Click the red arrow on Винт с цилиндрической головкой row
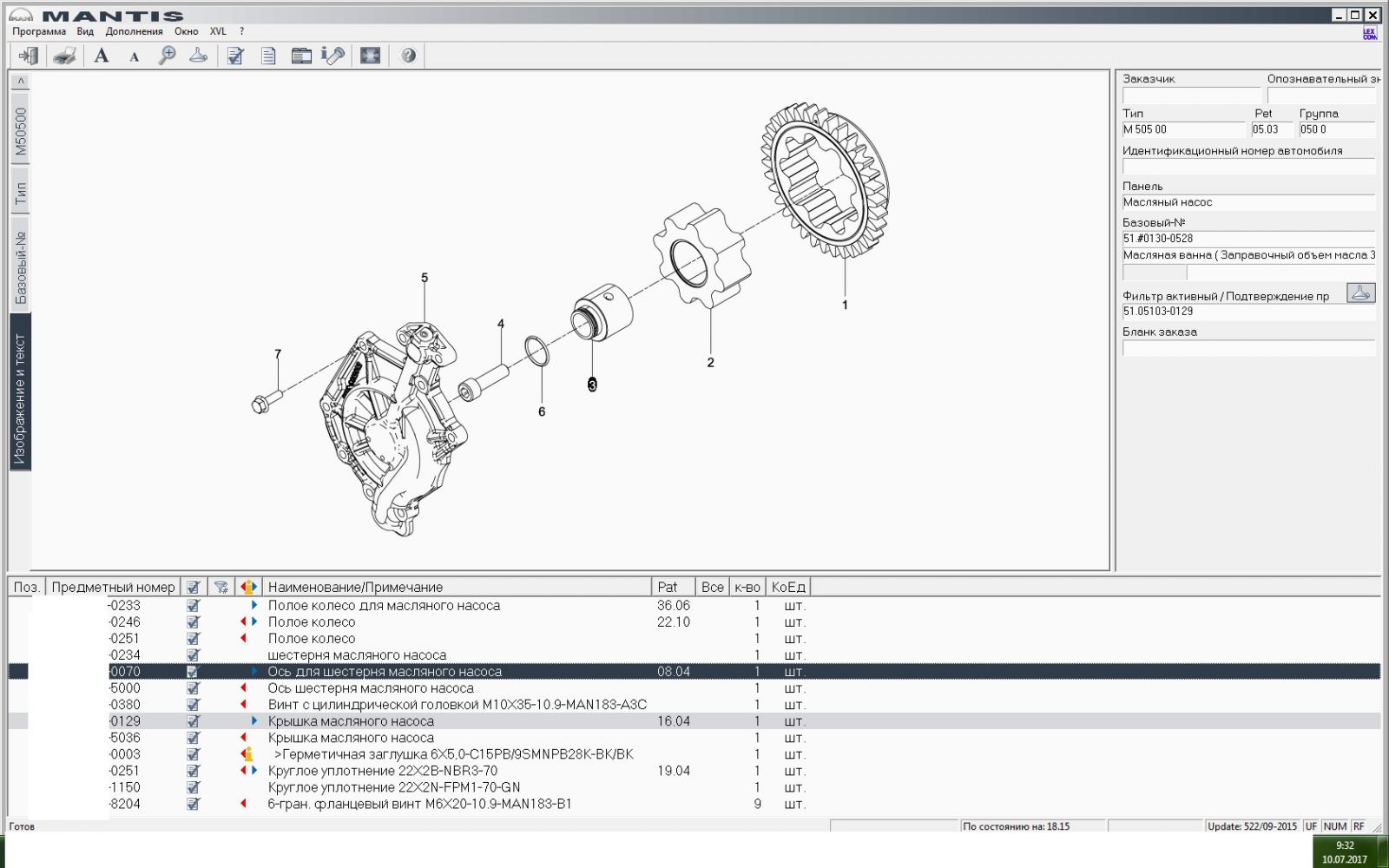Screen dimensions: 1389x868 [x=243, y=704]
